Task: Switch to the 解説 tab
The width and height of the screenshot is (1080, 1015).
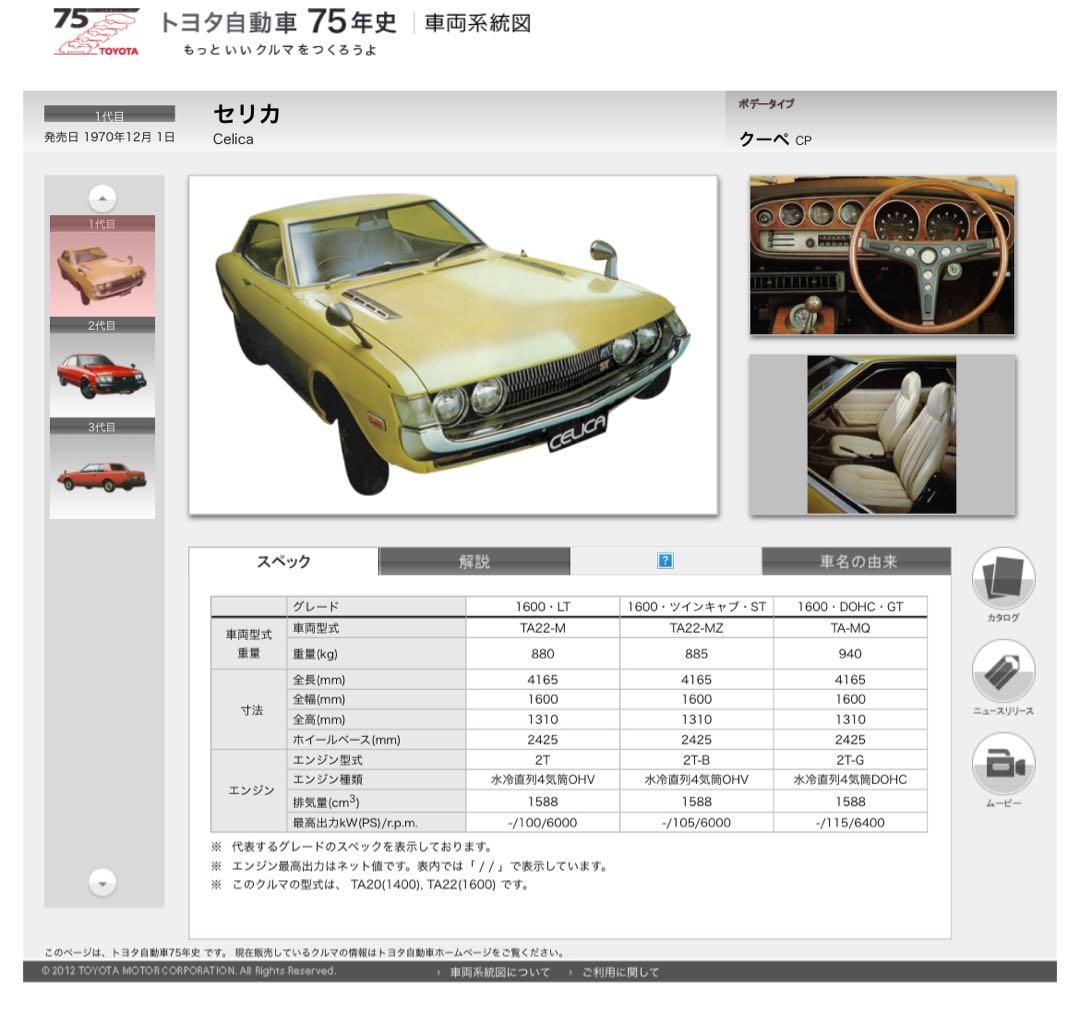Action: tap(475, 562)
